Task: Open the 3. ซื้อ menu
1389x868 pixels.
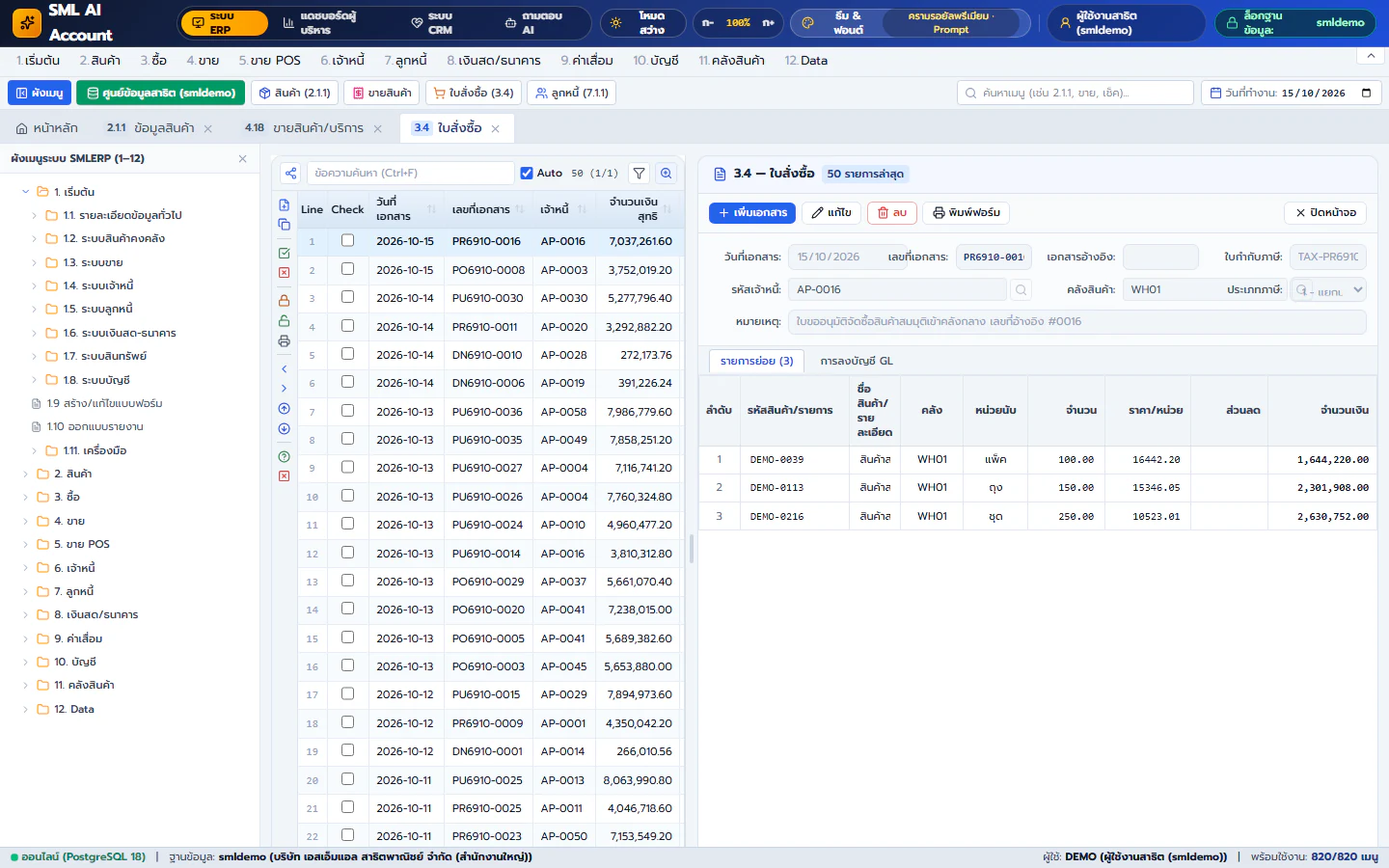Action: click(x=152, y=61)
